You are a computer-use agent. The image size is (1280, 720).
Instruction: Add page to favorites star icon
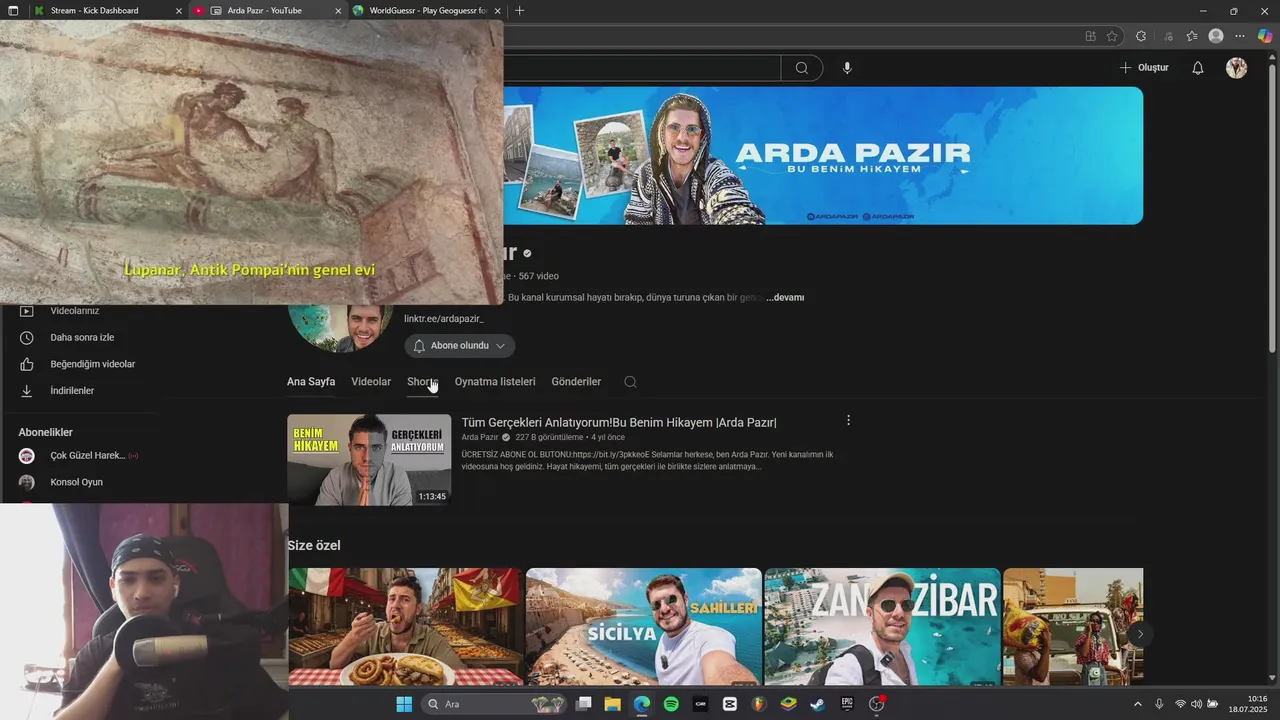(1112, 36)
